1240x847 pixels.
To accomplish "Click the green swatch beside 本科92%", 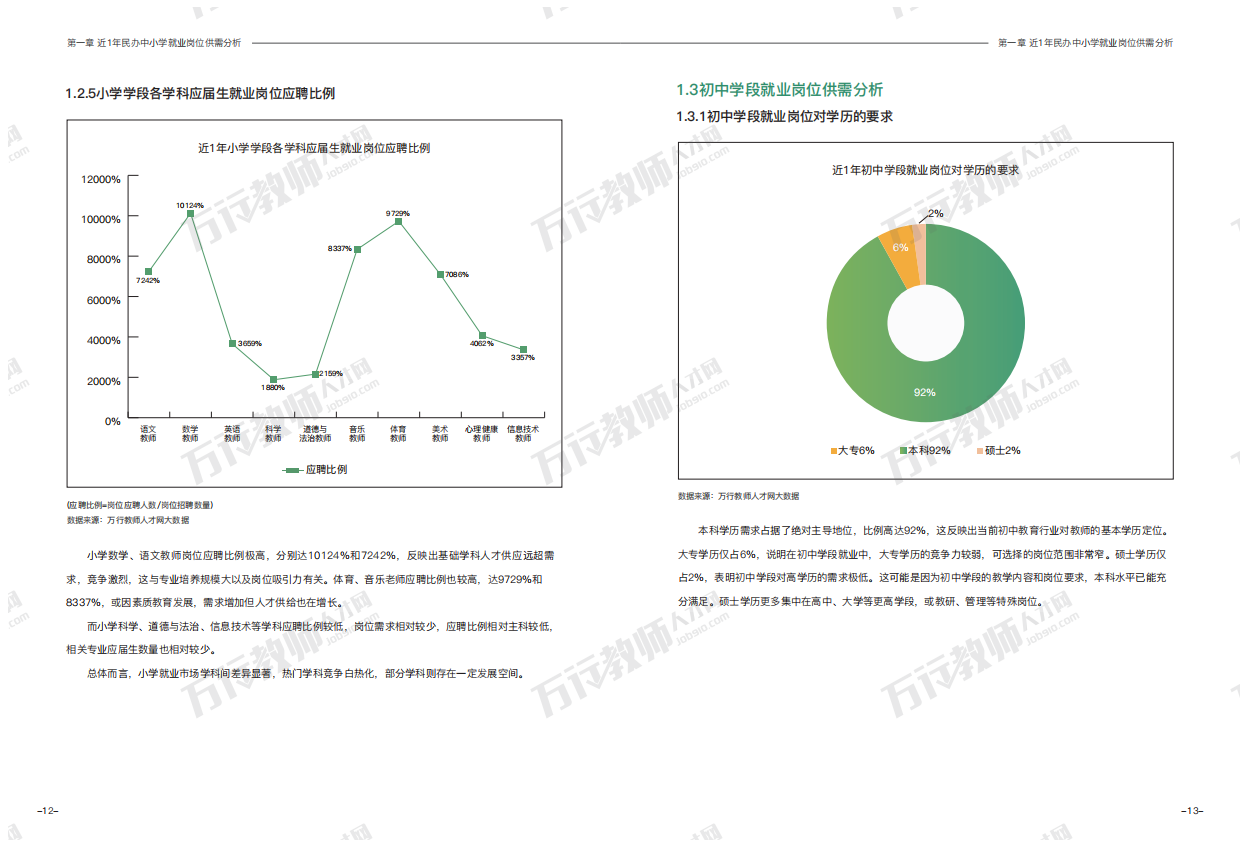I will (x=902, y=451).
